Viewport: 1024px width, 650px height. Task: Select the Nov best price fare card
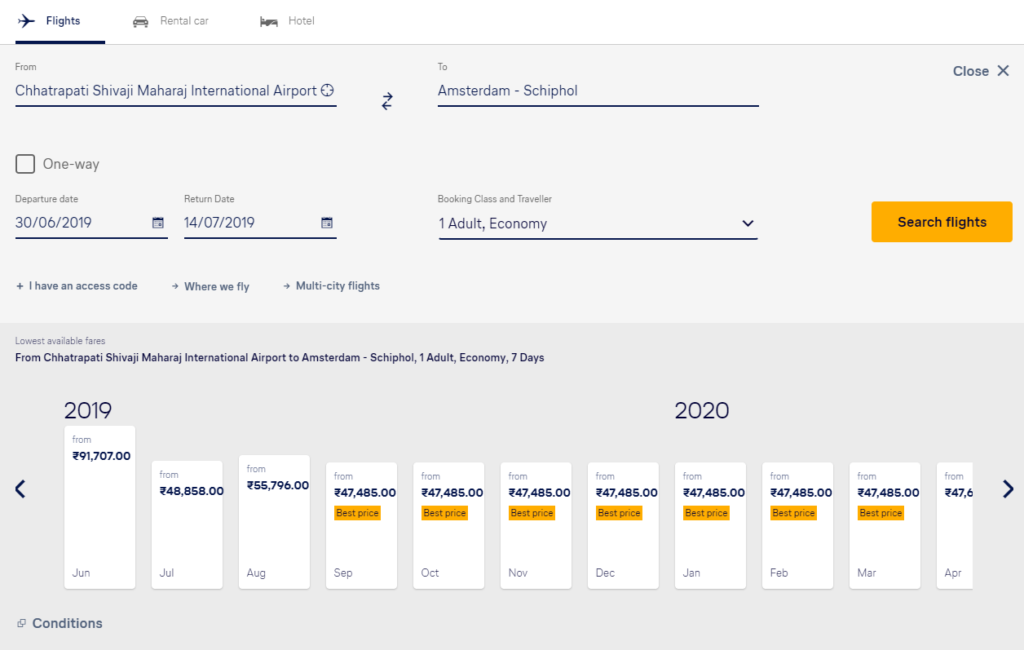536,526
